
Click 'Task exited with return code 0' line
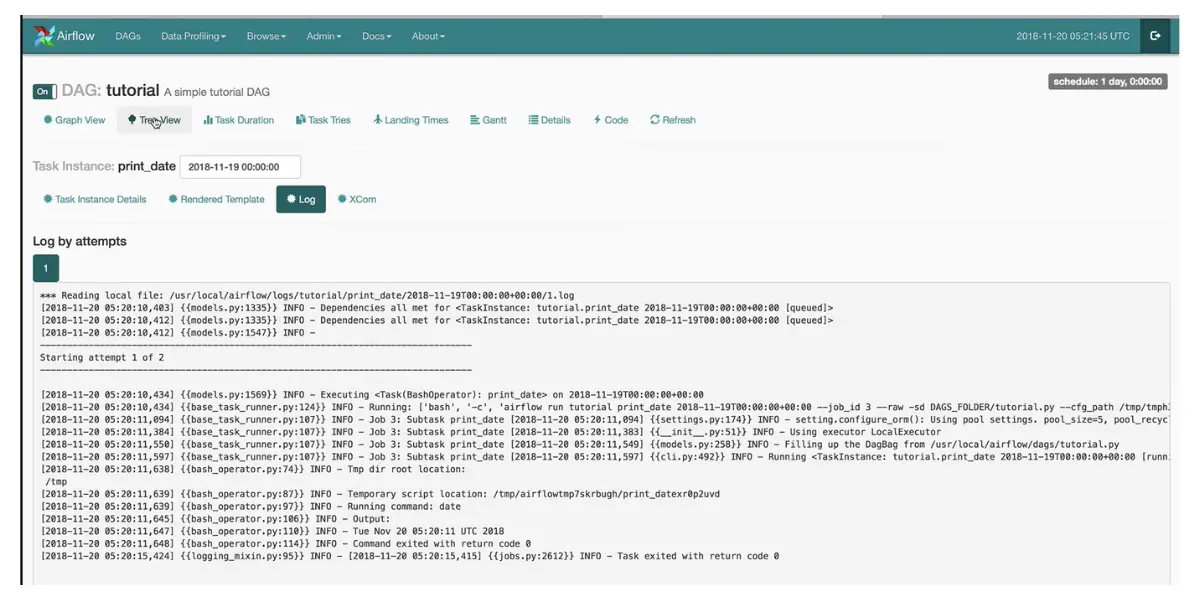(410, 555)
